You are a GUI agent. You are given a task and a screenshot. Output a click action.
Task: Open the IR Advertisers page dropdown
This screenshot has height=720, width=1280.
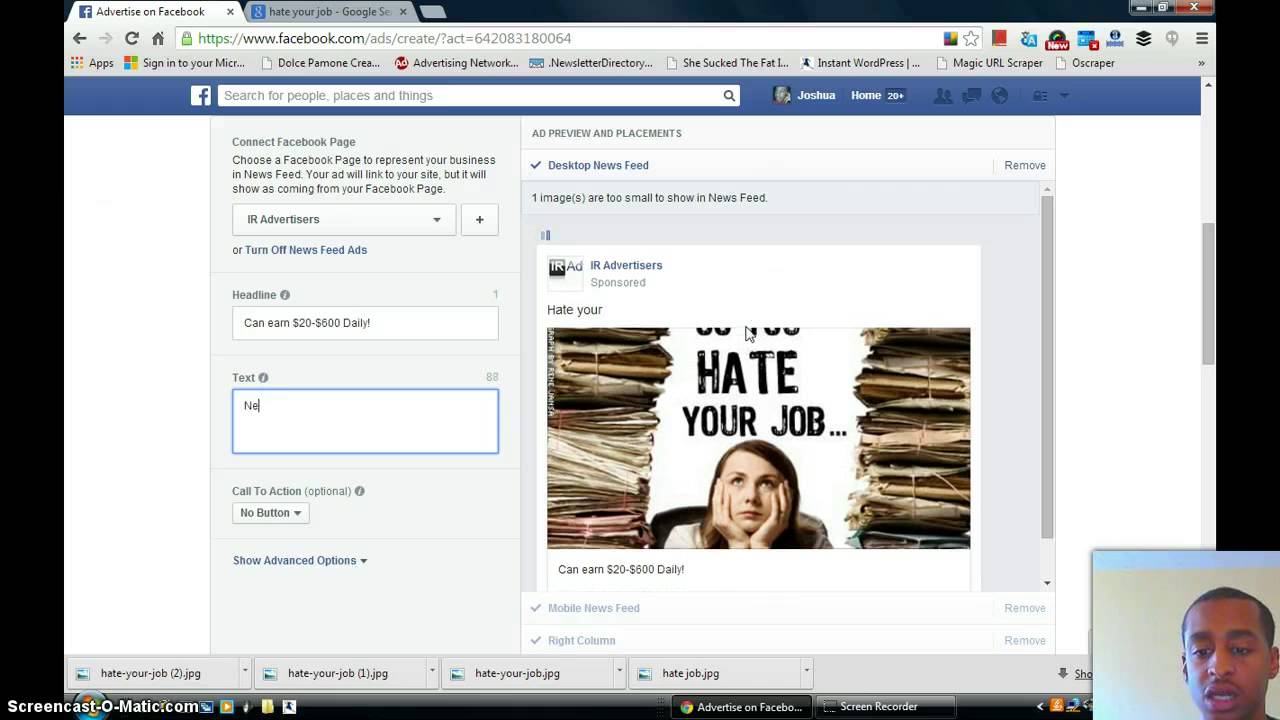coord(344,219)
